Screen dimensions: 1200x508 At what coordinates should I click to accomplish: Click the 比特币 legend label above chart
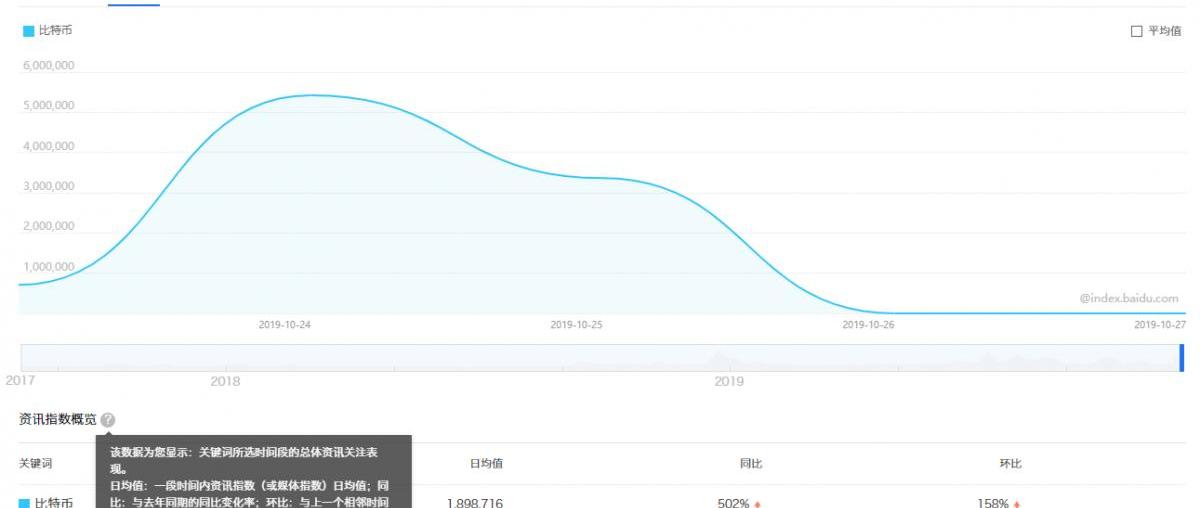click(55, 31)
